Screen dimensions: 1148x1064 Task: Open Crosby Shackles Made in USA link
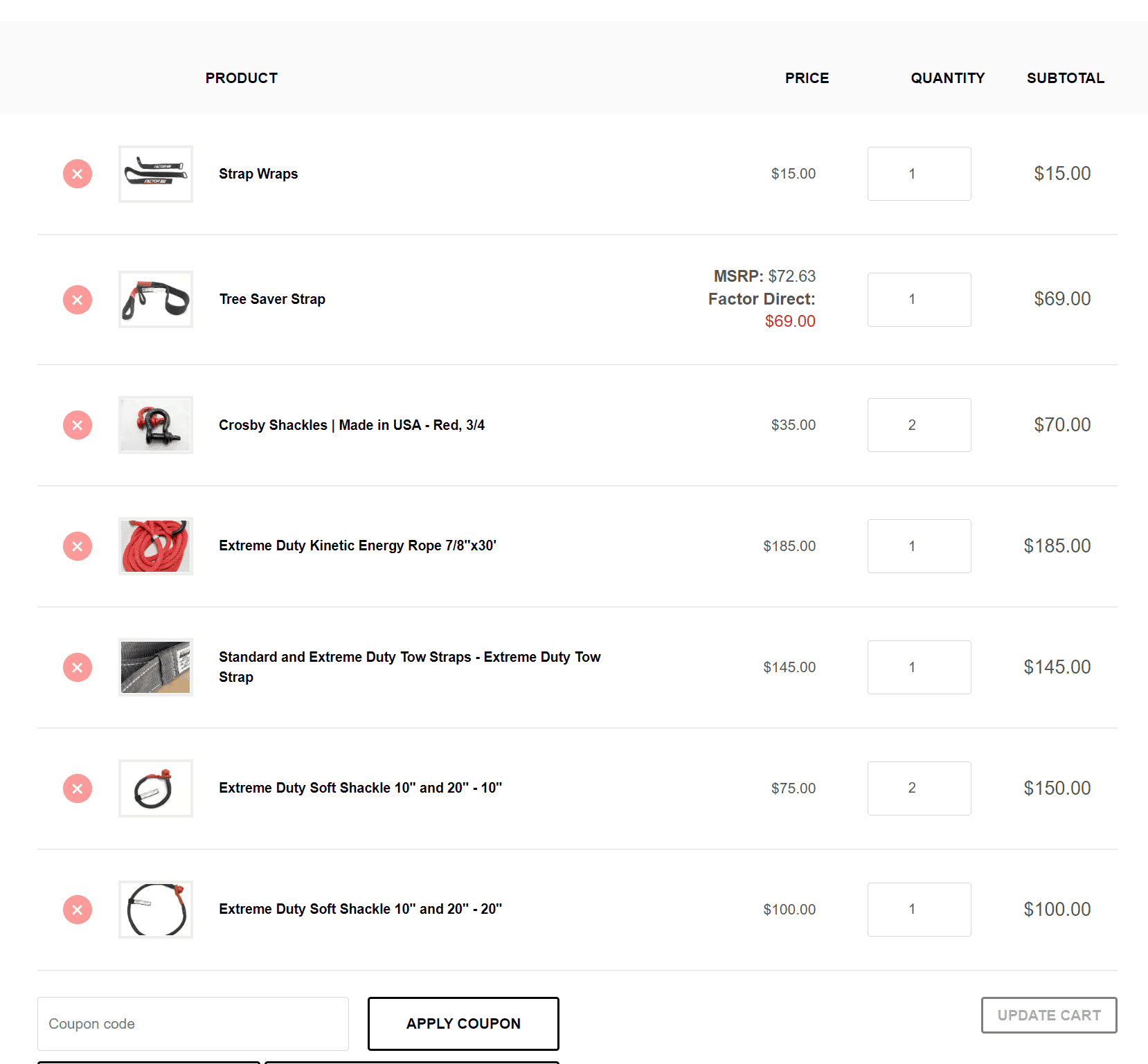(x=352, y=425)
